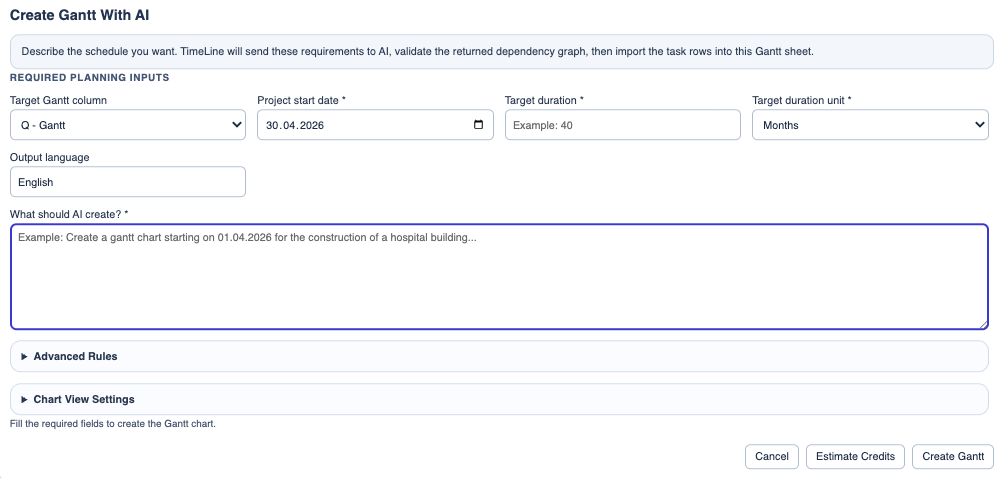Focus the Target duration input field
The height and width of the screenshot is (478, 1001).
coord(622,124)
